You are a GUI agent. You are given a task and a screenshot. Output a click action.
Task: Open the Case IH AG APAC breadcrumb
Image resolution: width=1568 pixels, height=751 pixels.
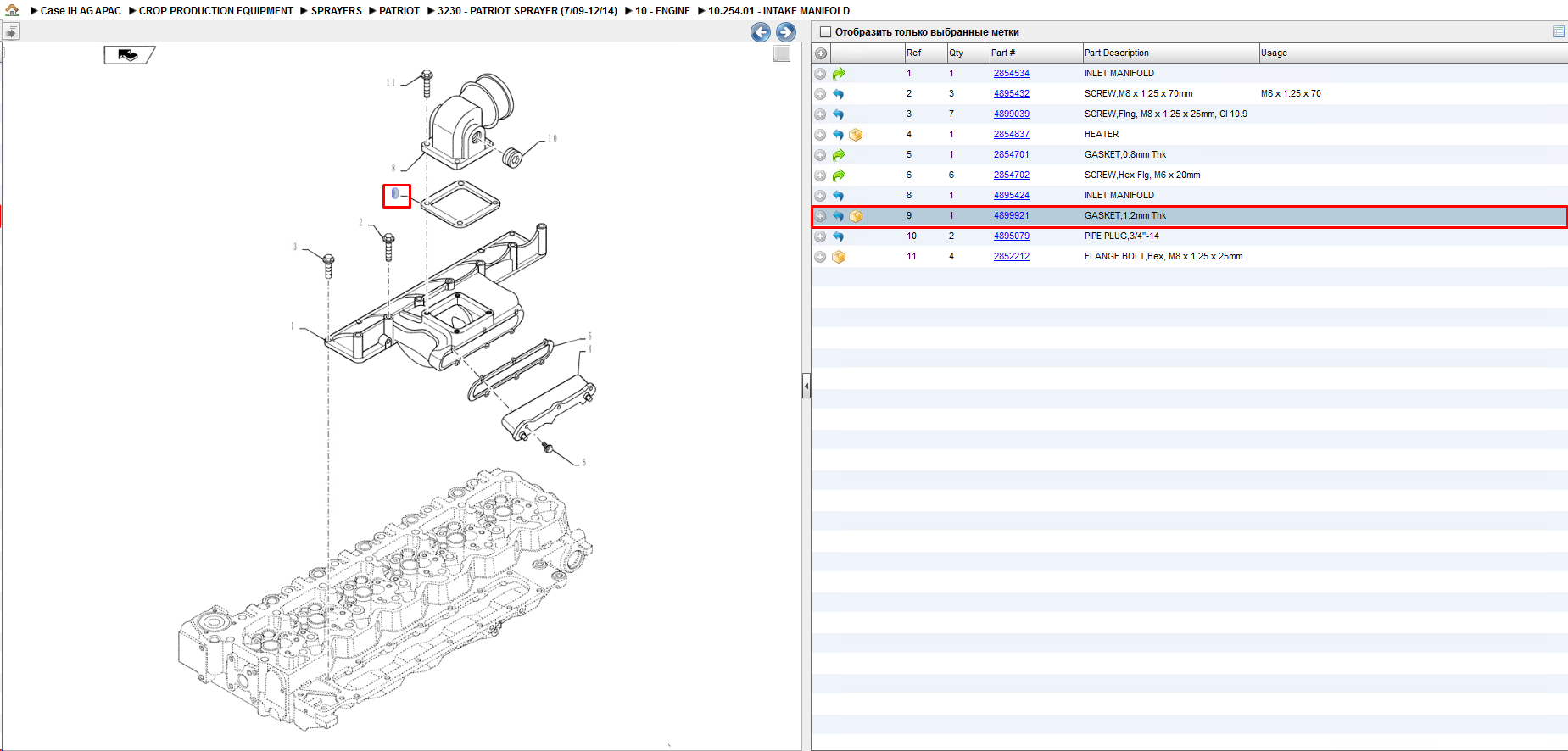click(x=81, y=11)
